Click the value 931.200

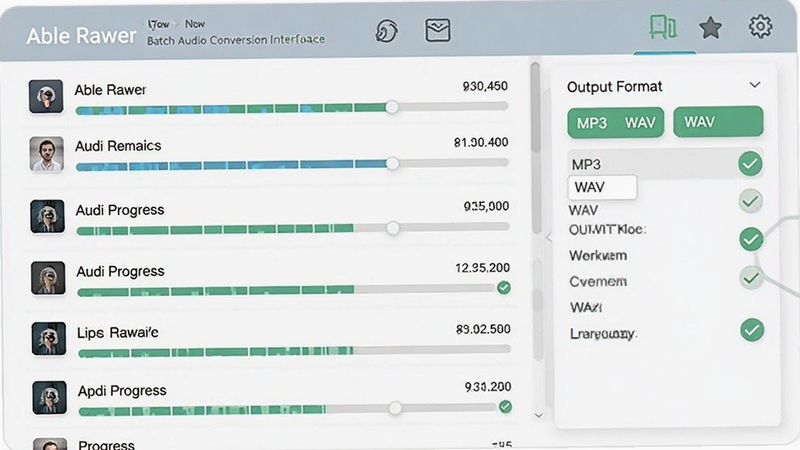pyautogui.click(x=488, y=387)
